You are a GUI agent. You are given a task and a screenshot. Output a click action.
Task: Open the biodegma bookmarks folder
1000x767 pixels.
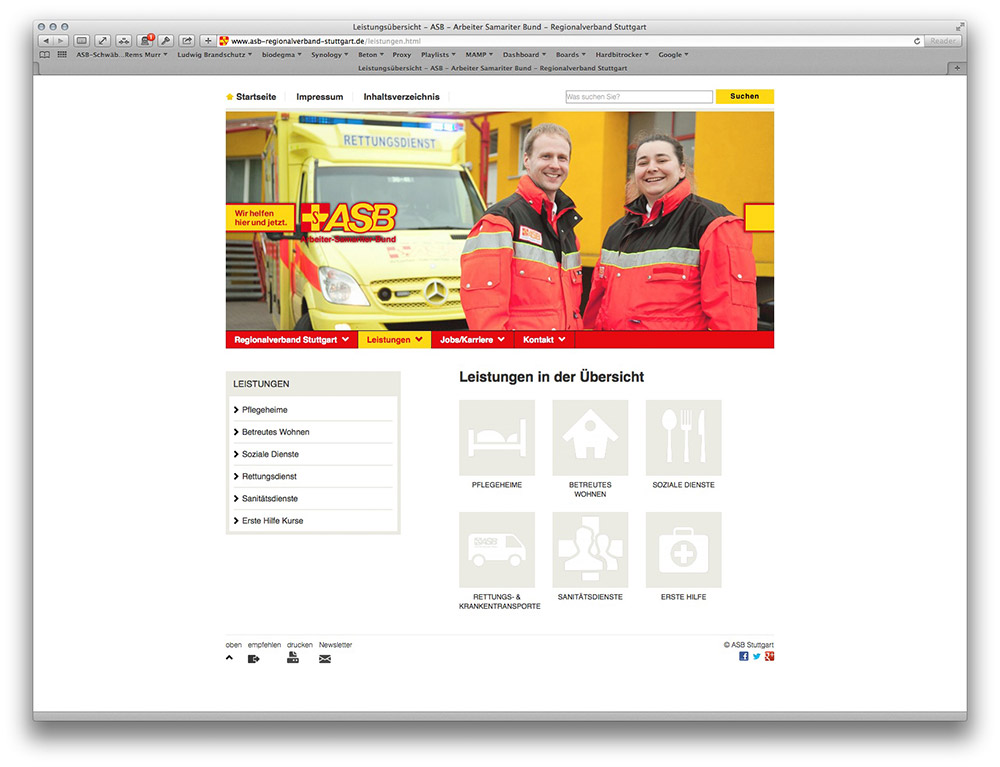[x=281, y=55]
